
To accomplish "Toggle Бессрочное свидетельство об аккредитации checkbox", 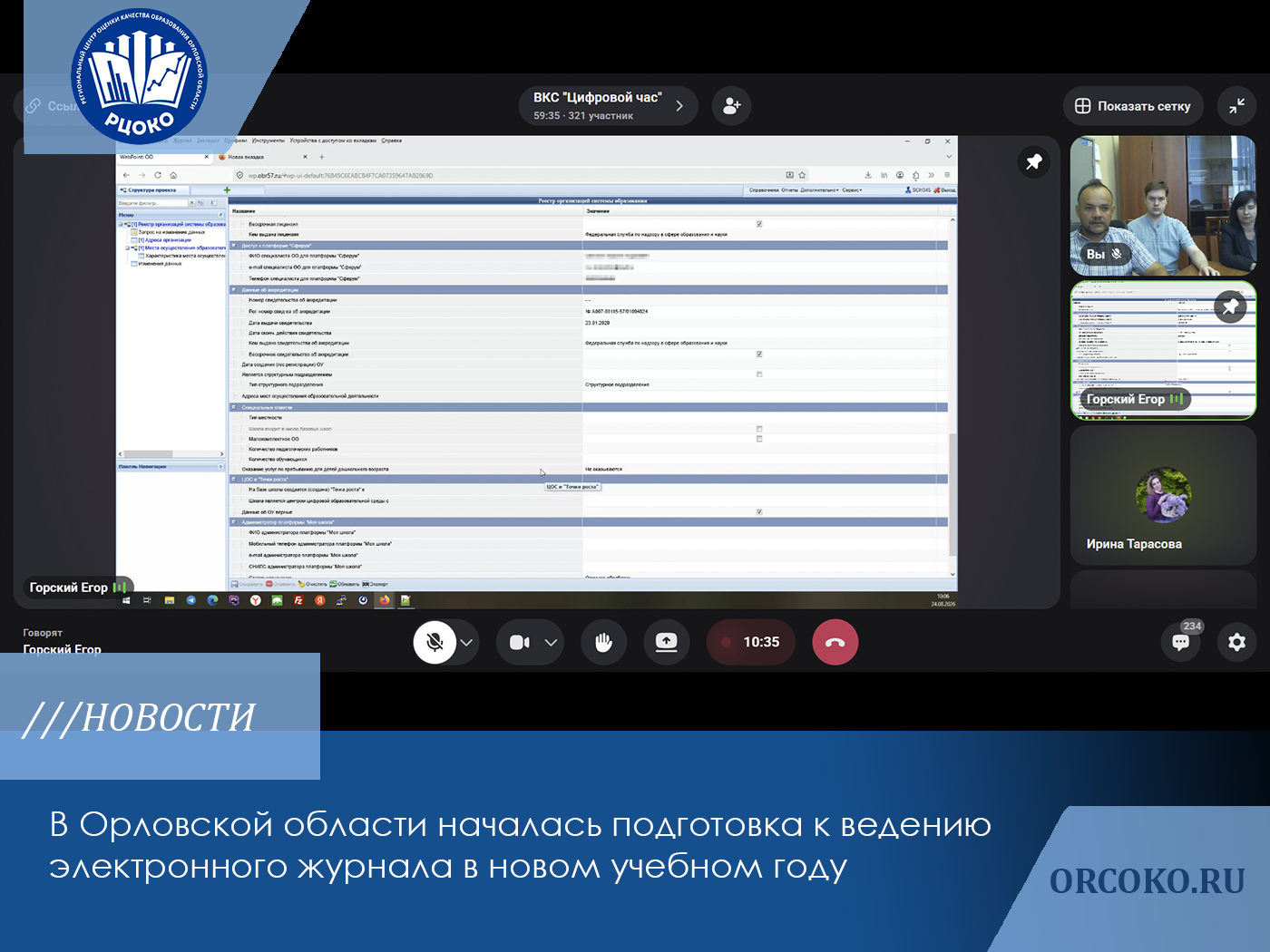I will click(x=759, y=355).
